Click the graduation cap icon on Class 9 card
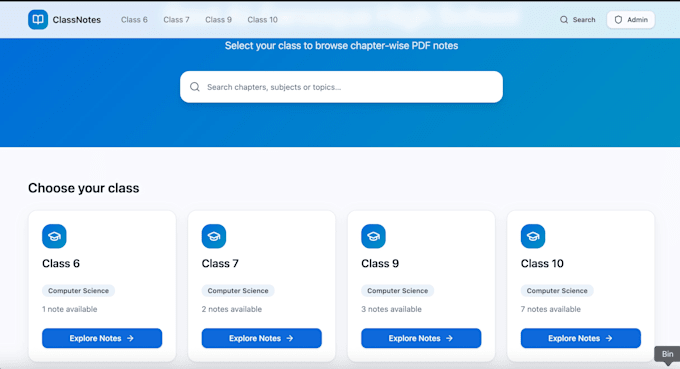Screen dimensions: 680x369 (373, 236)
